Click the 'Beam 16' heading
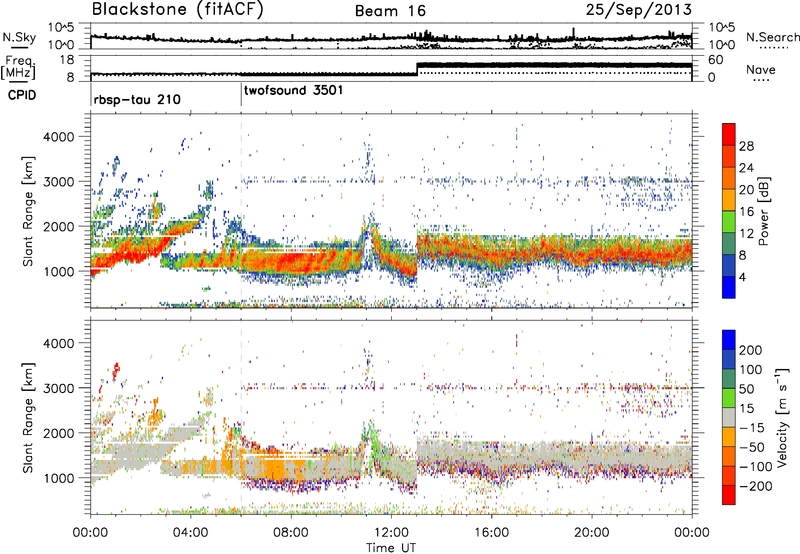Viewport: 800px width, 554px height. (x=390, y=11)
